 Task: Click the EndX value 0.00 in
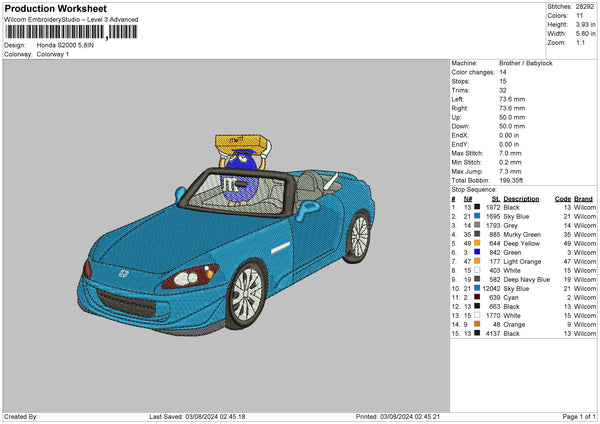tap(509, 135)
